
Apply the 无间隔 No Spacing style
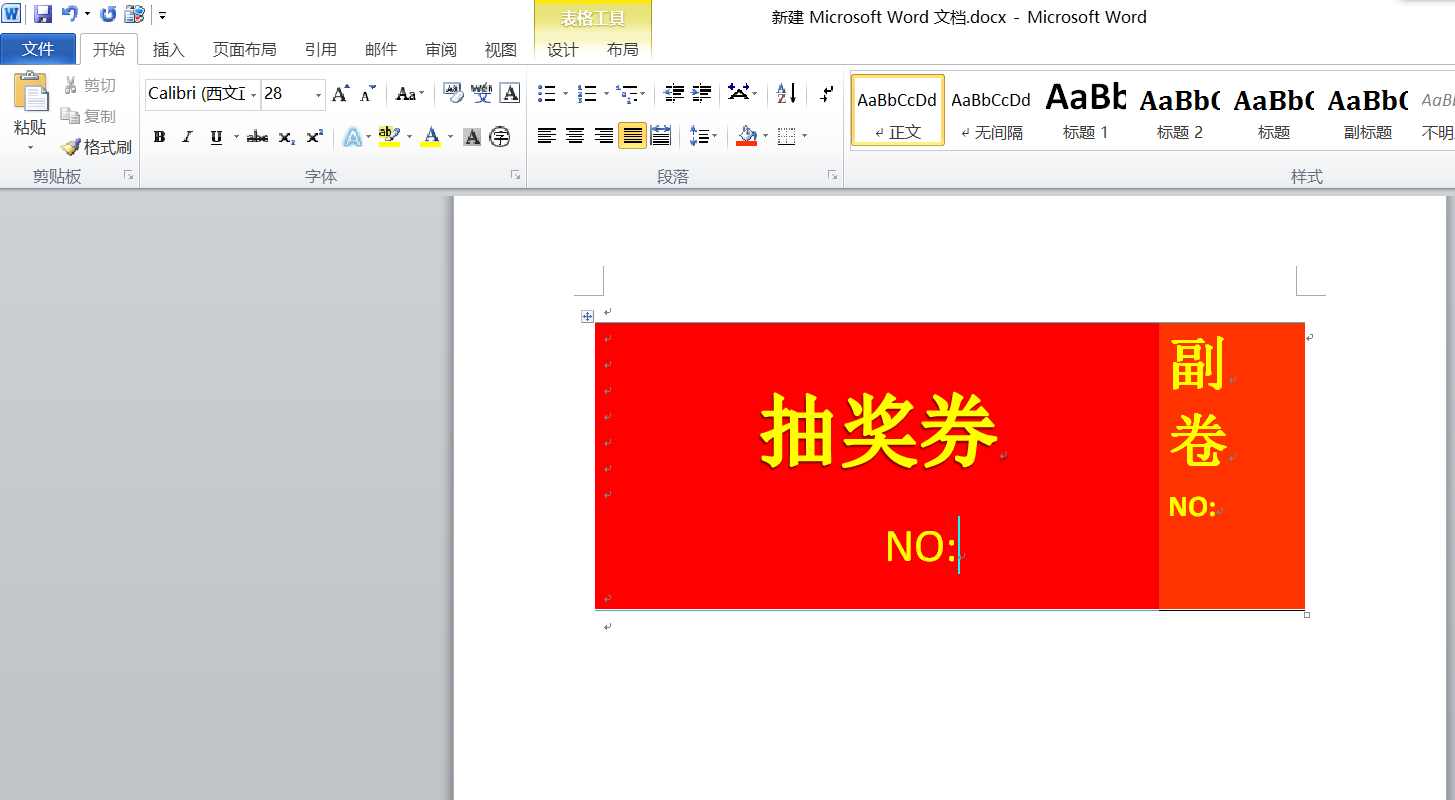click(x=991, y=110)
